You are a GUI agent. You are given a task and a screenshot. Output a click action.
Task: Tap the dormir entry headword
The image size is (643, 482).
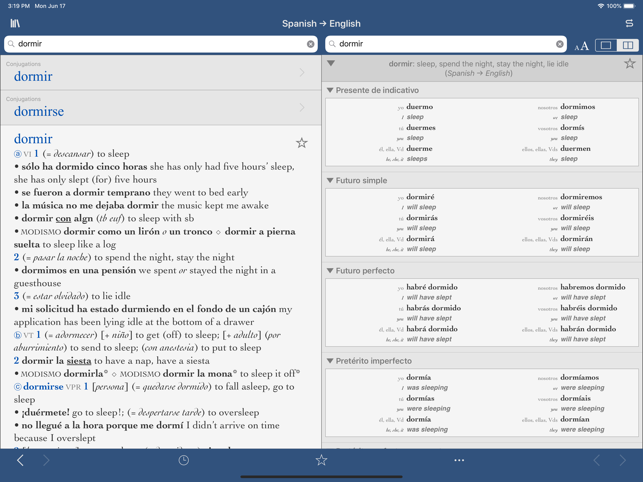click(x=33, y=139)
